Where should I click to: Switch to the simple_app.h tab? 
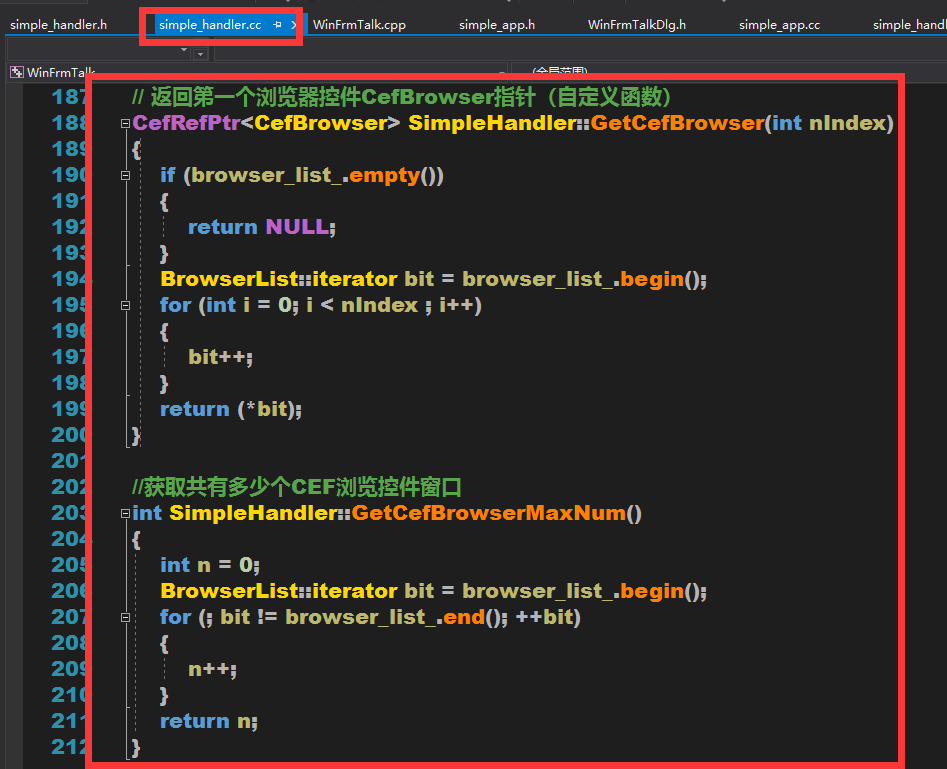(496, 24)
